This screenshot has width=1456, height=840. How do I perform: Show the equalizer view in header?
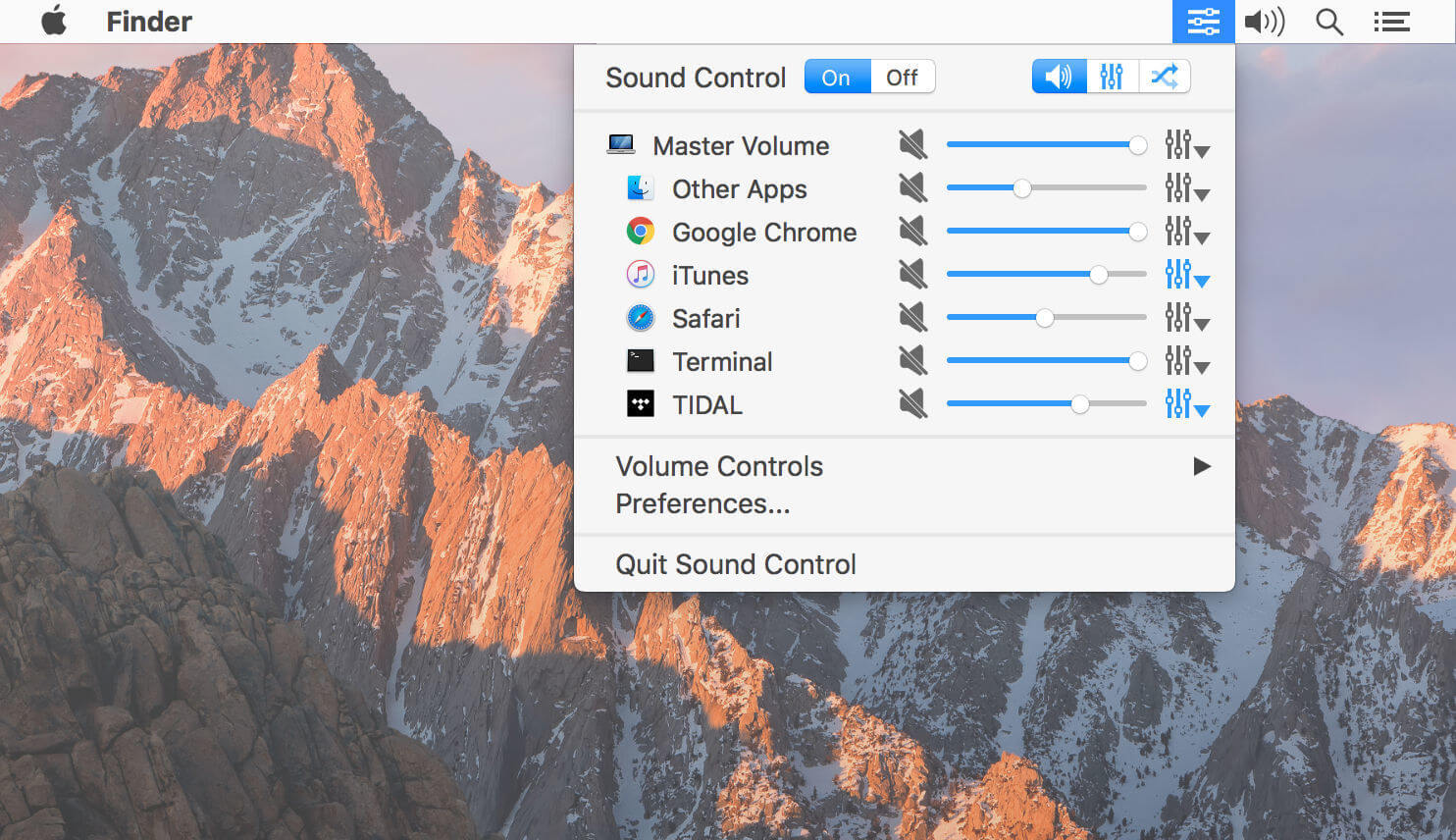[x=1112, y=77]
